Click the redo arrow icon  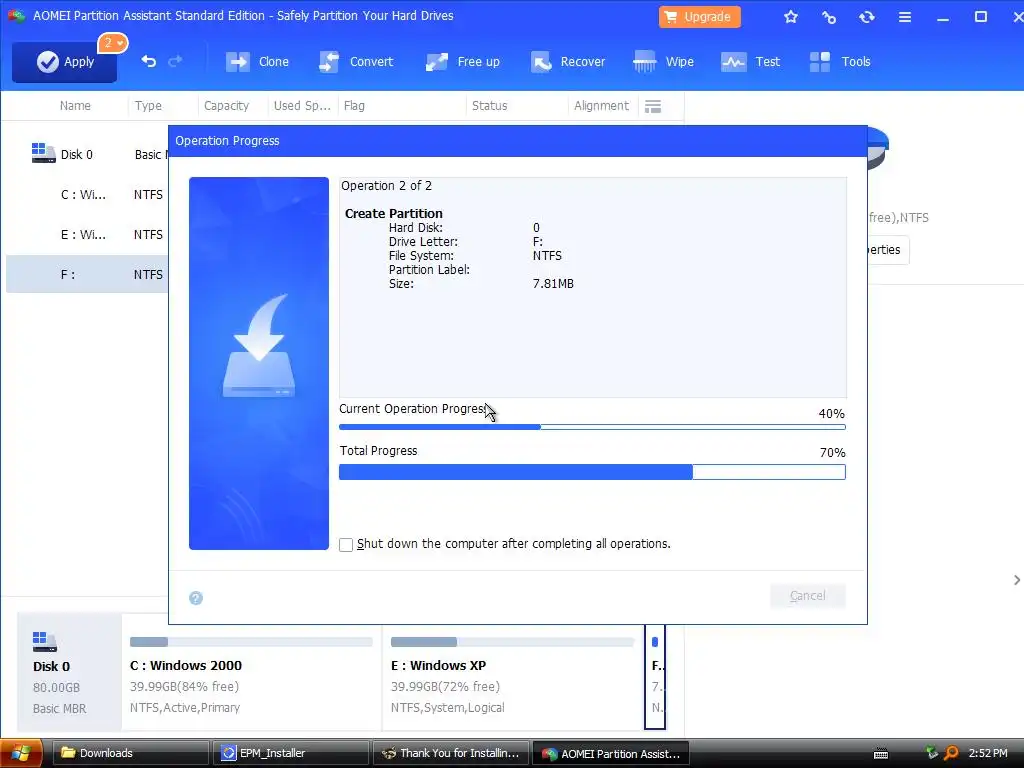(x=175, y=61)
